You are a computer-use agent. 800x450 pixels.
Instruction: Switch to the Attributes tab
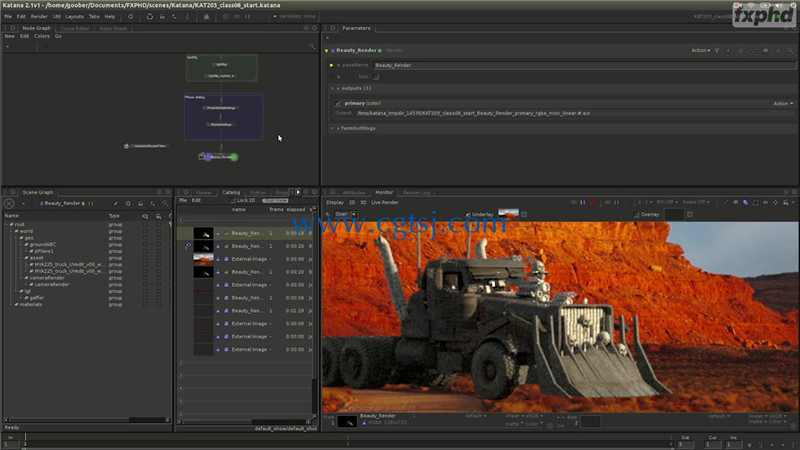tap(354, 193)
